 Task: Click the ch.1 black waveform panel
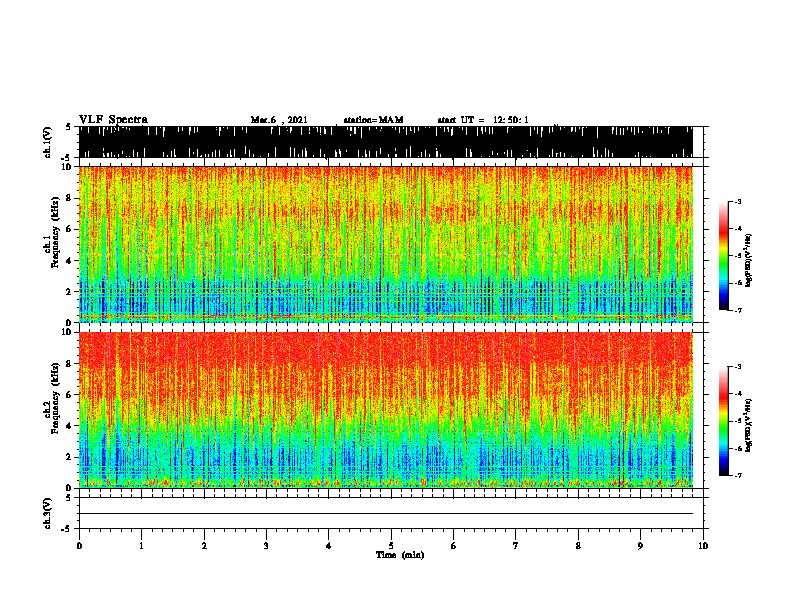tap(386, 142)
